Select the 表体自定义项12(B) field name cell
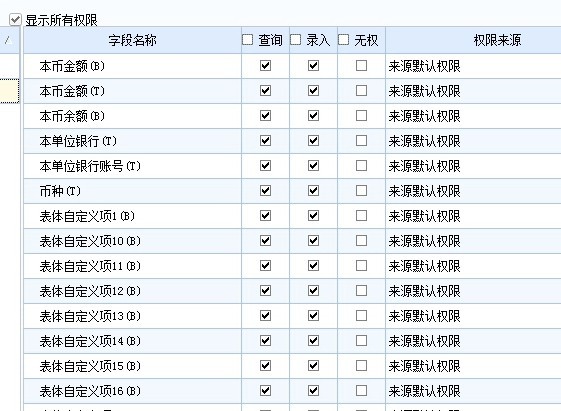The height and width of the screenshot is (411, 561). [133, 291]
